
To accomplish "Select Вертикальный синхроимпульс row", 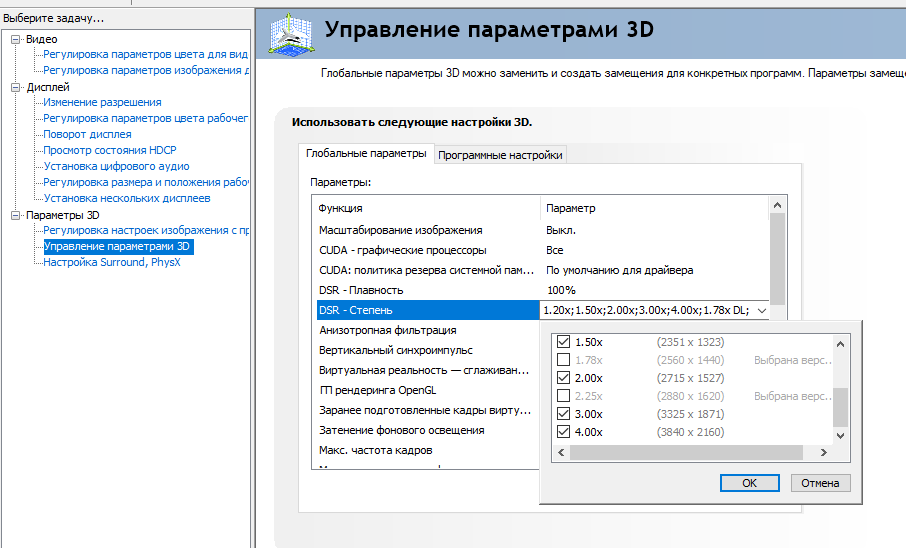I will [428, 350].
